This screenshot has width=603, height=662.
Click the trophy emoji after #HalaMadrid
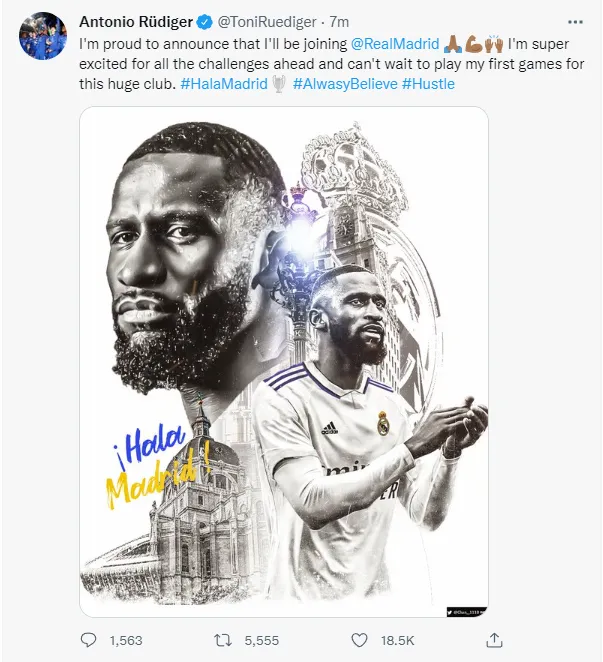click(279, 84)
